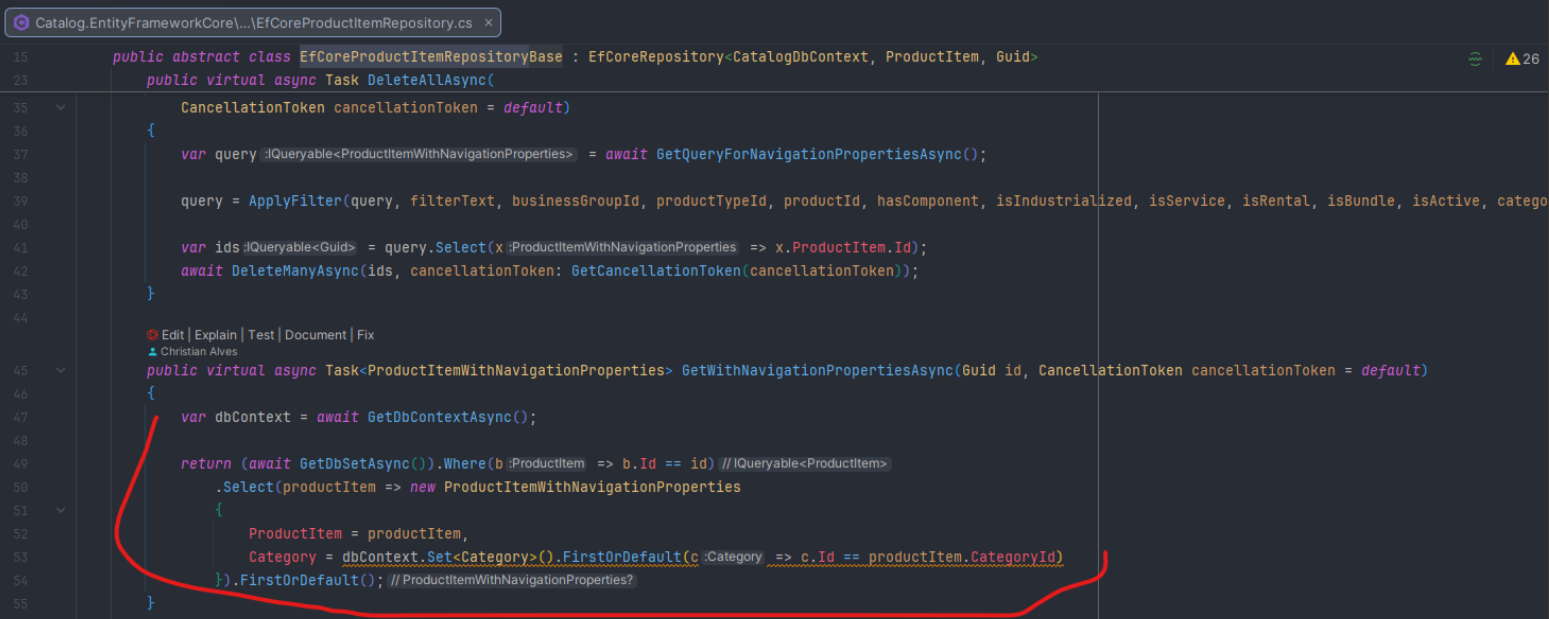
Task: Click line number 23 in the gutter
Action: click(x=21, y=80)
